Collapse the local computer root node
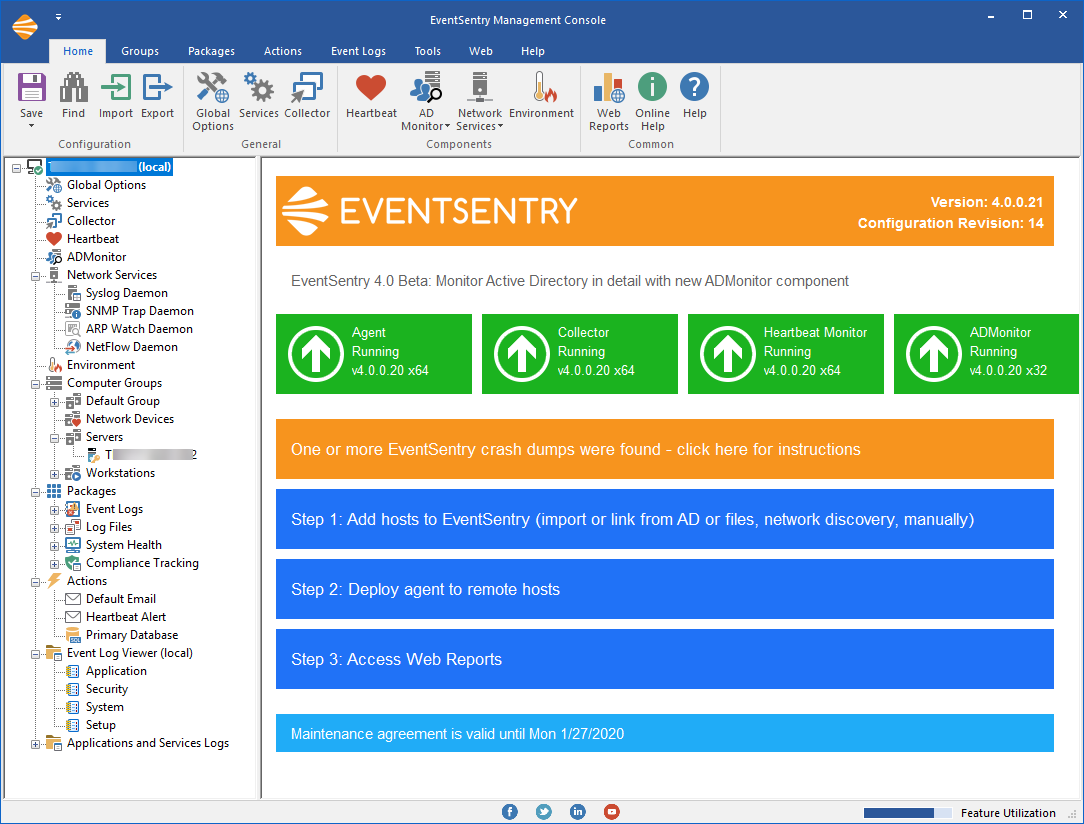 coord(17,168)
